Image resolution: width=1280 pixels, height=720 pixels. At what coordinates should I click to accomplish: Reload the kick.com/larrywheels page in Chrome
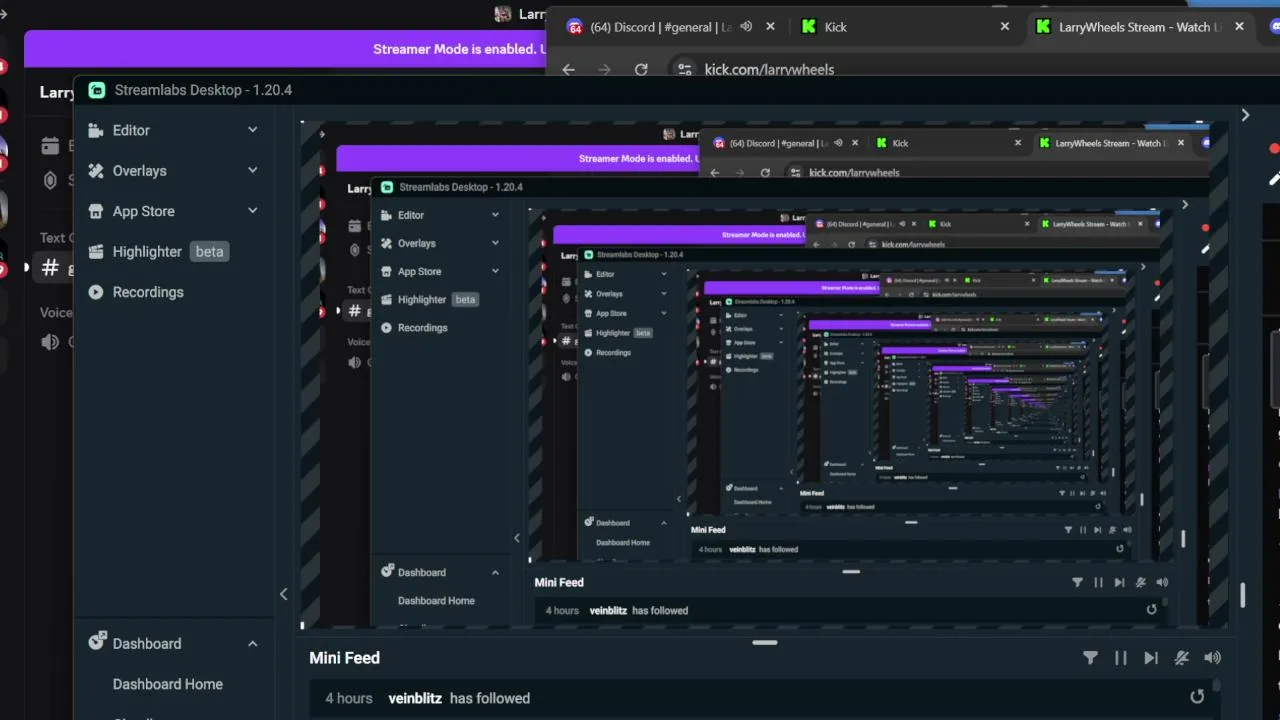641,69
